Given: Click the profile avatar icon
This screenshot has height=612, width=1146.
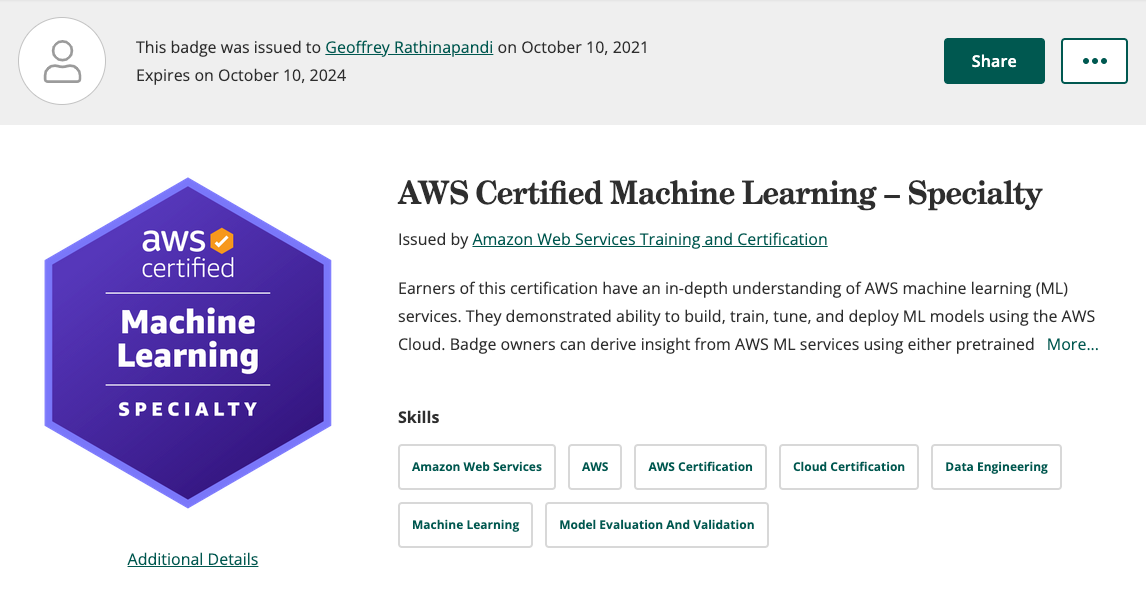Looking at the screenshot, I should point(62,61).
